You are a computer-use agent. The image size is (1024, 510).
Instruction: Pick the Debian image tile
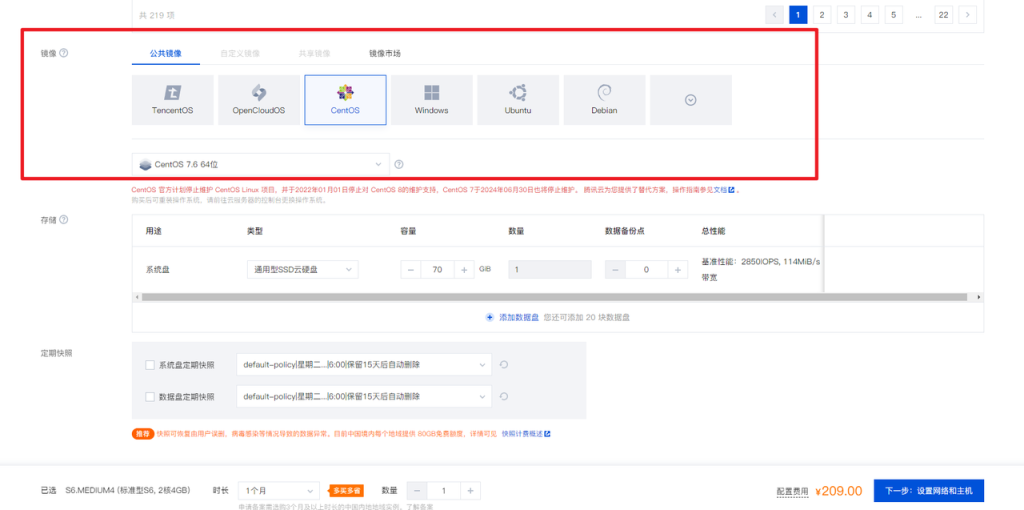(x=604, y=100)
